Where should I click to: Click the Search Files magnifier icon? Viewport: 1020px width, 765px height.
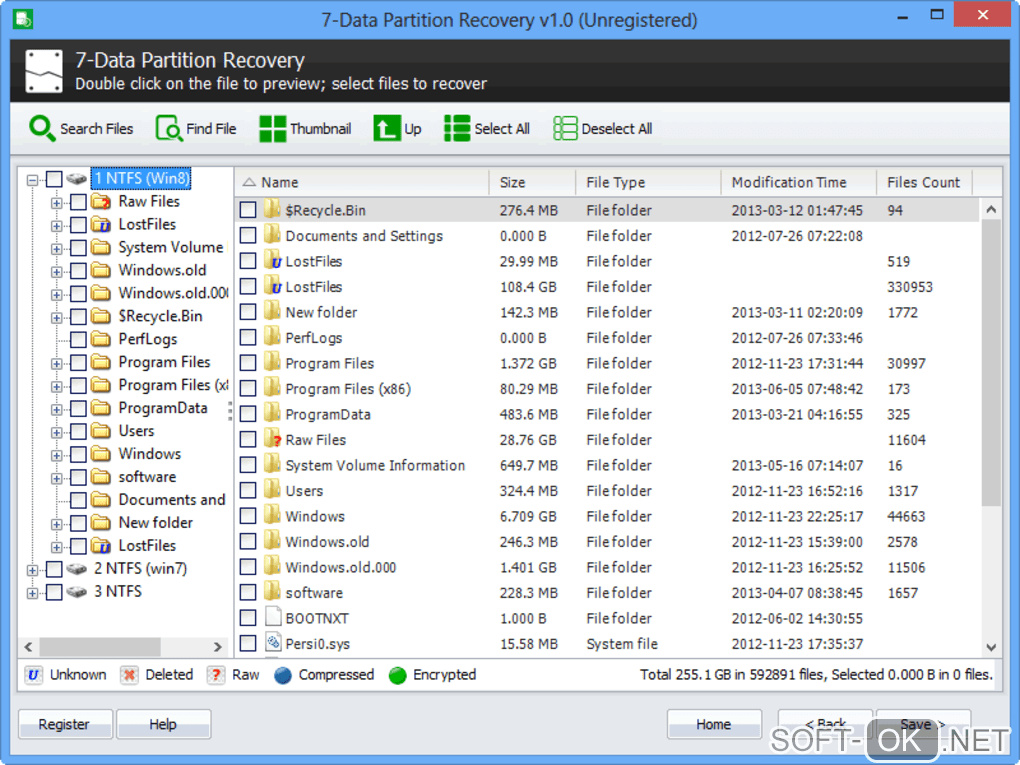pyautogui.click(x=42, y=128)
